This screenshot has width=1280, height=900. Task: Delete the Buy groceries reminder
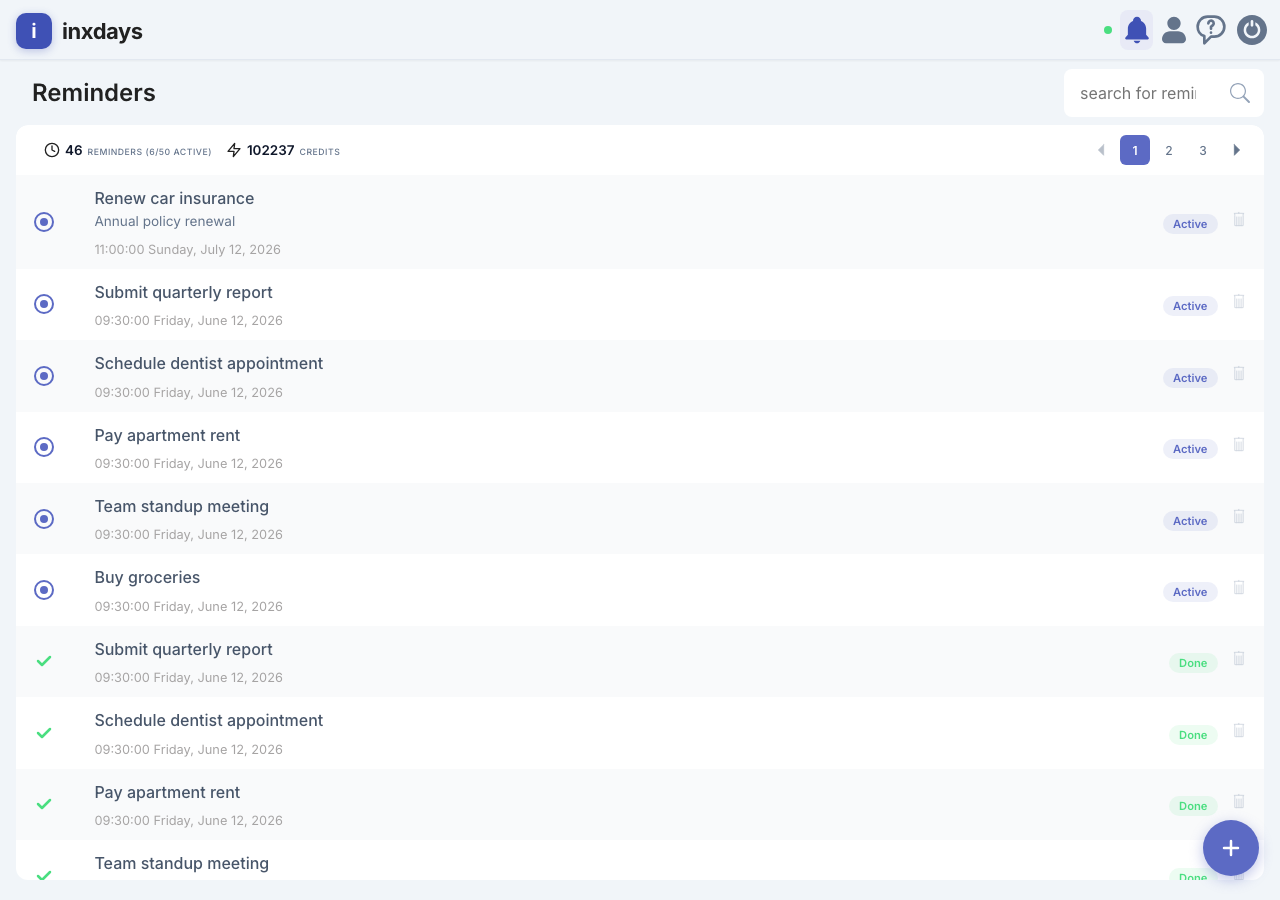[x=1239, y=587]
